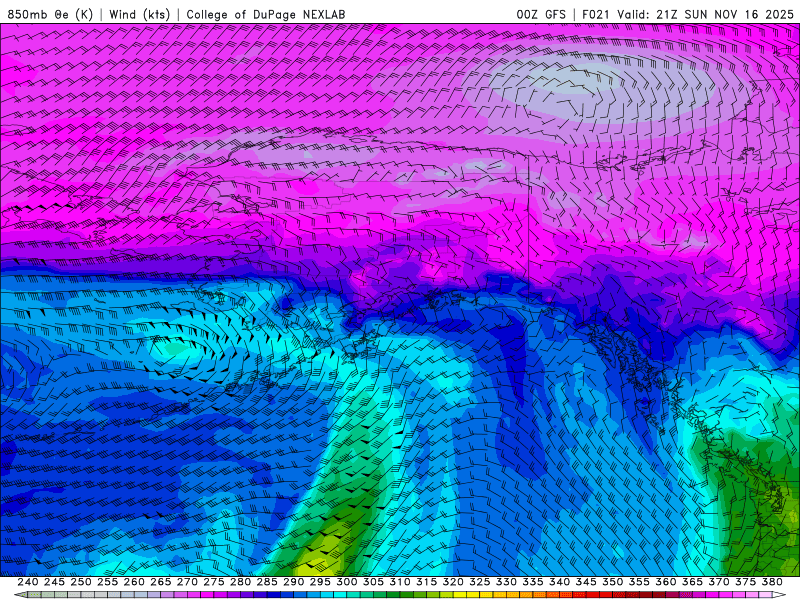Select the 280 value on the color scale
Image resolution: width=800 pixels, height=600 pixels.
pyautogui.click(x=240, y=582)
